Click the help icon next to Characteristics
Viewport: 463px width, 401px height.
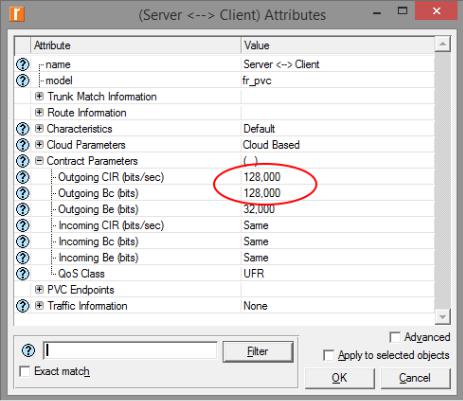23,129
